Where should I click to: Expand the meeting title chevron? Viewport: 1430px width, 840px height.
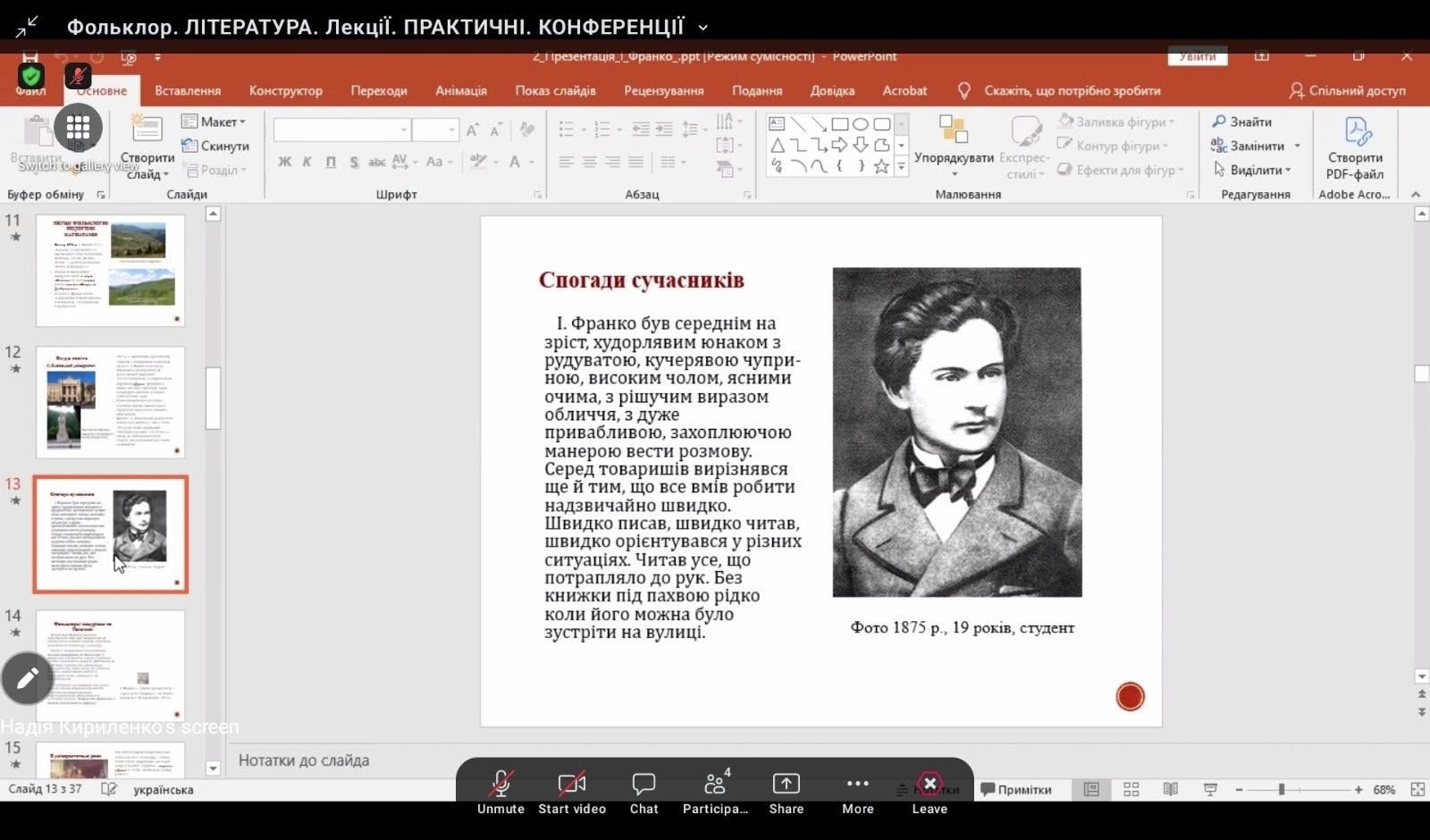pos(703,28)
